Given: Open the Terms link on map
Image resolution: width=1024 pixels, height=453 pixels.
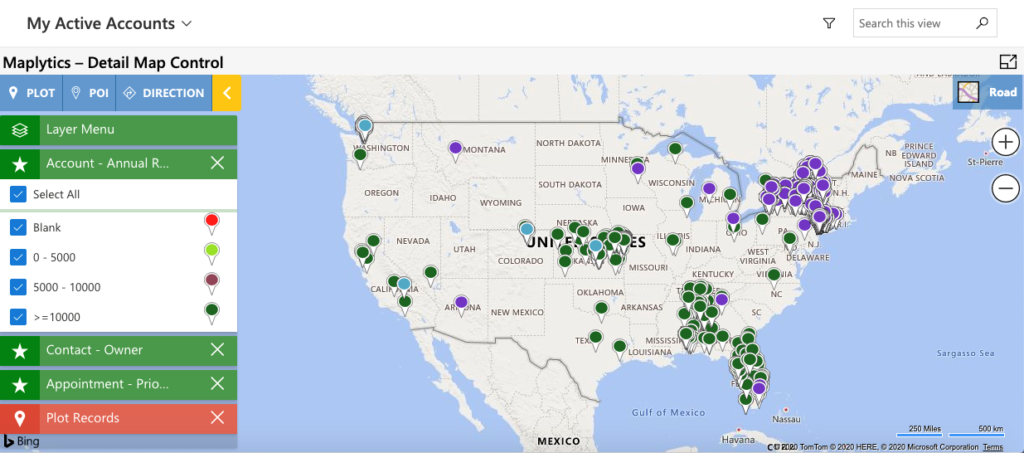Looking at the screenshot, I should (x=992, y=447).
